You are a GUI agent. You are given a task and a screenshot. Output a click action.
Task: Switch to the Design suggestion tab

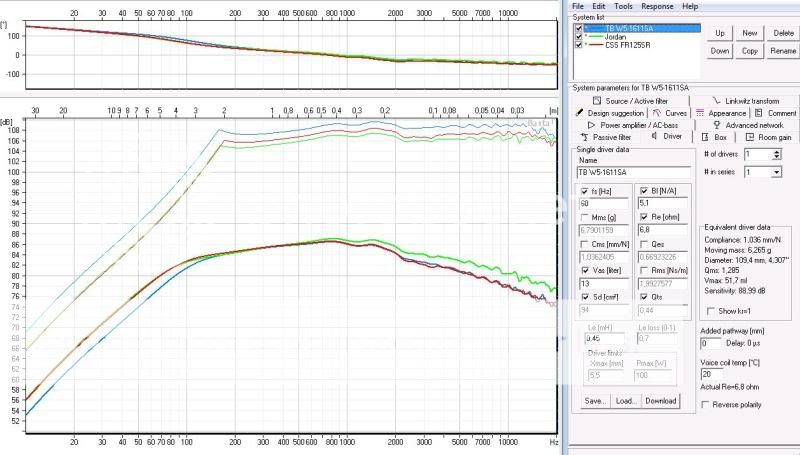613,113
